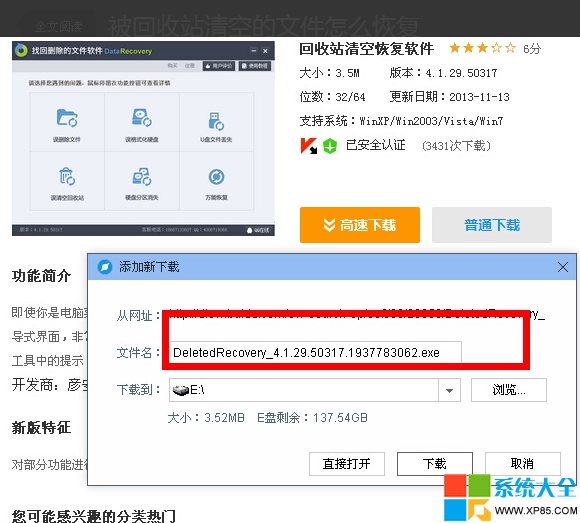Viewport: 580px width, 523px height.
Task: Click the E盘剩余：137.54GB text
Action: click(312, 418)
